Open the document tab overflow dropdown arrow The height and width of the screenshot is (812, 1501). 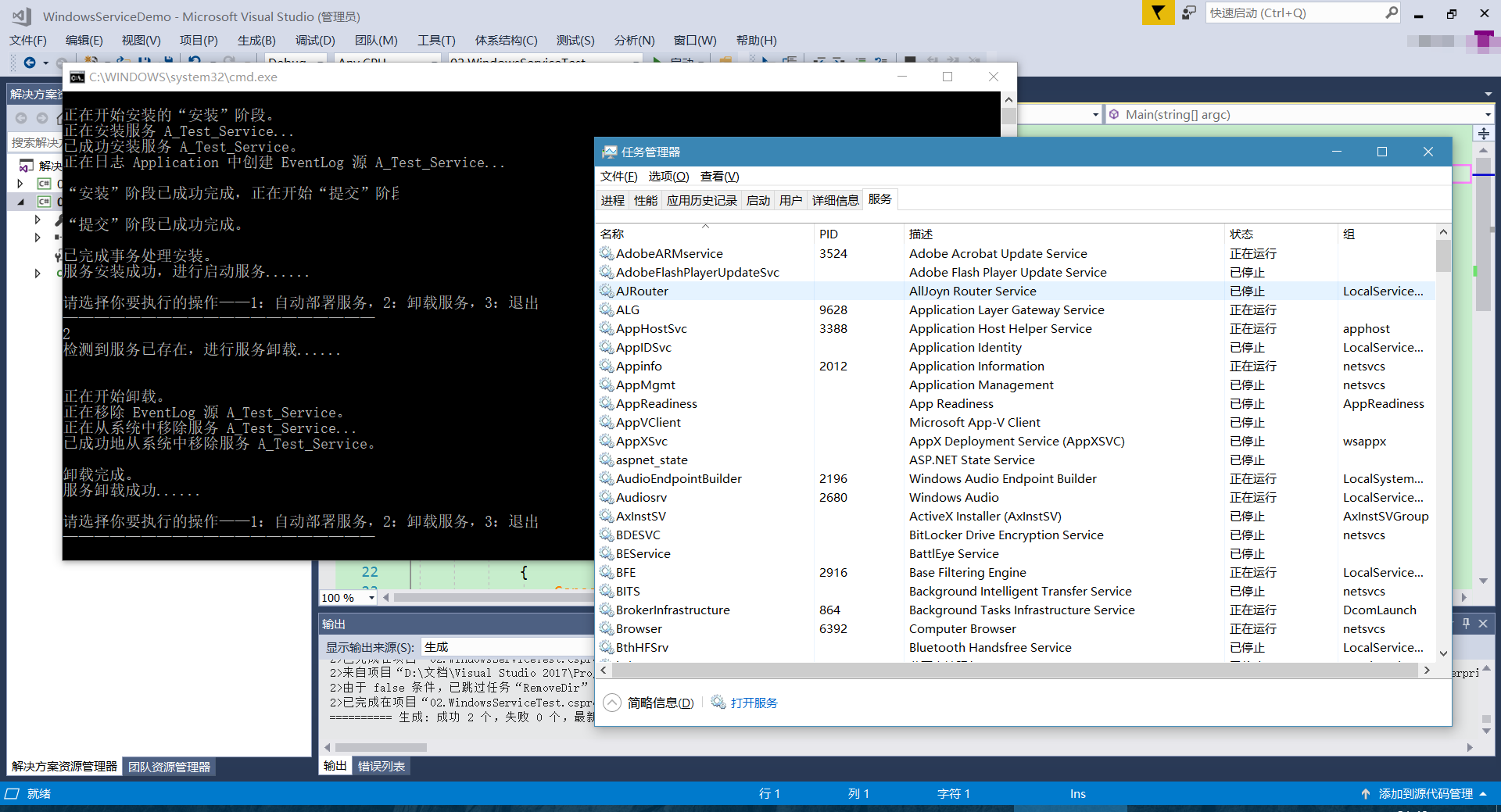point(1488,94)
